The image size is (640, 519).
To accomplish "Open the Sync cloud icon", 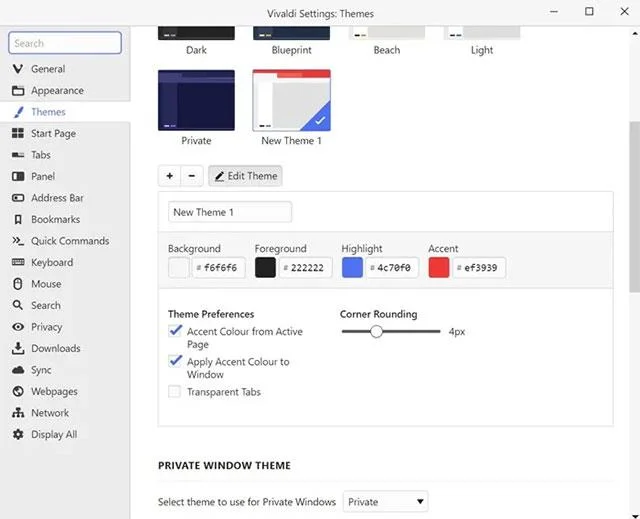I will click(x=18, y=370).
